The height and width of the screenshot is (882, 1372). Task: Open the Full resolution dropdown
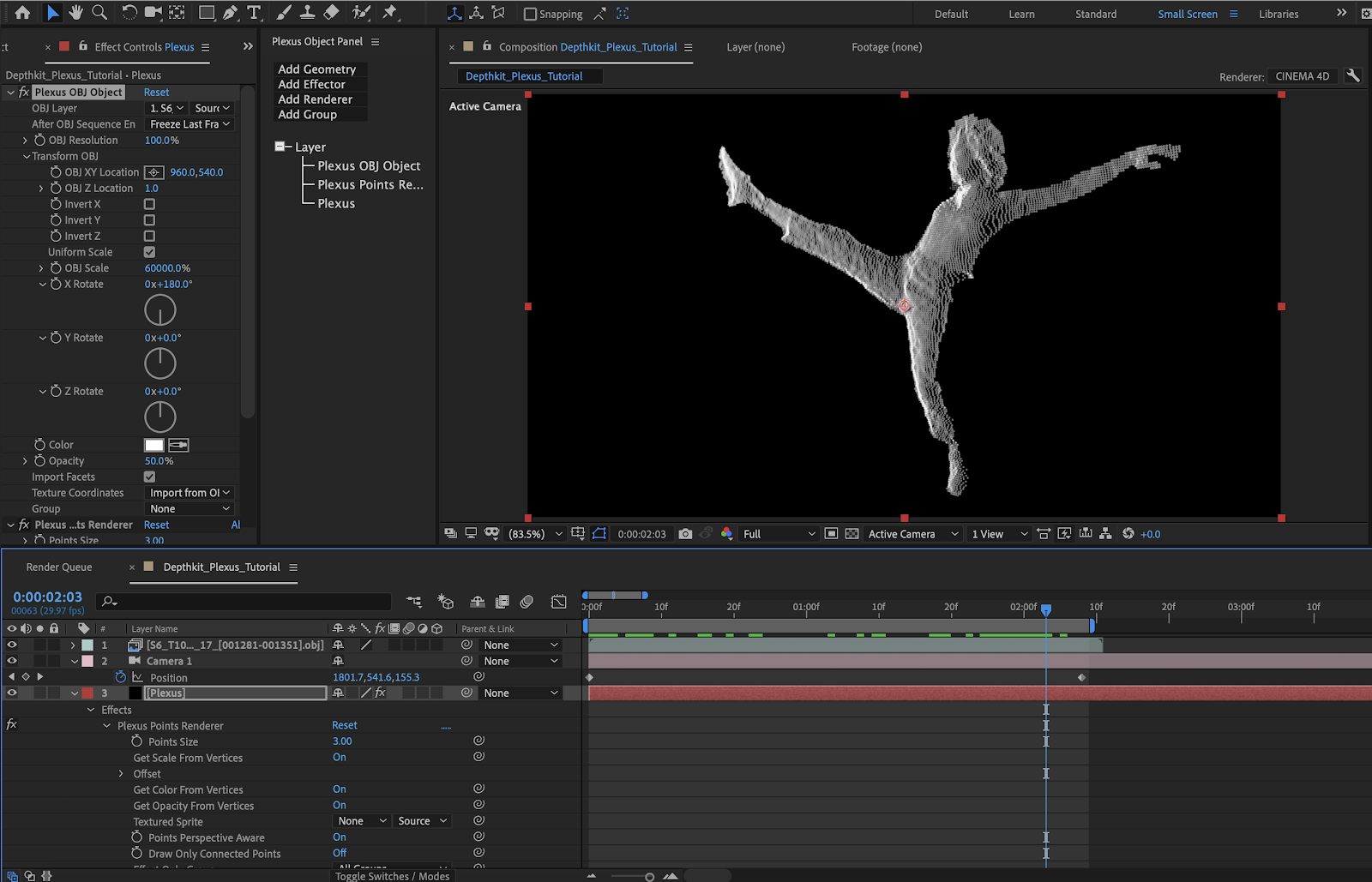click(x=779, y=533)
